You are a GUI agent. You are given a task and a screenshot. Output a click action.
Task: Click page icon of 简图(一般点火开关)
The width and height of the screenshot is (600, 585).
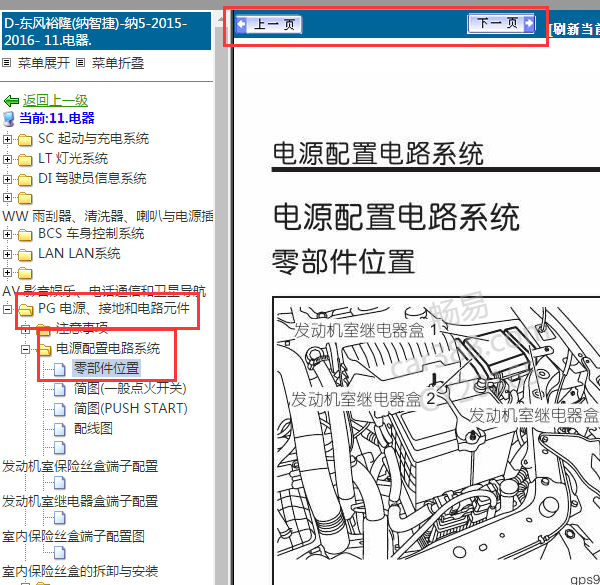[x=60, y=389]
